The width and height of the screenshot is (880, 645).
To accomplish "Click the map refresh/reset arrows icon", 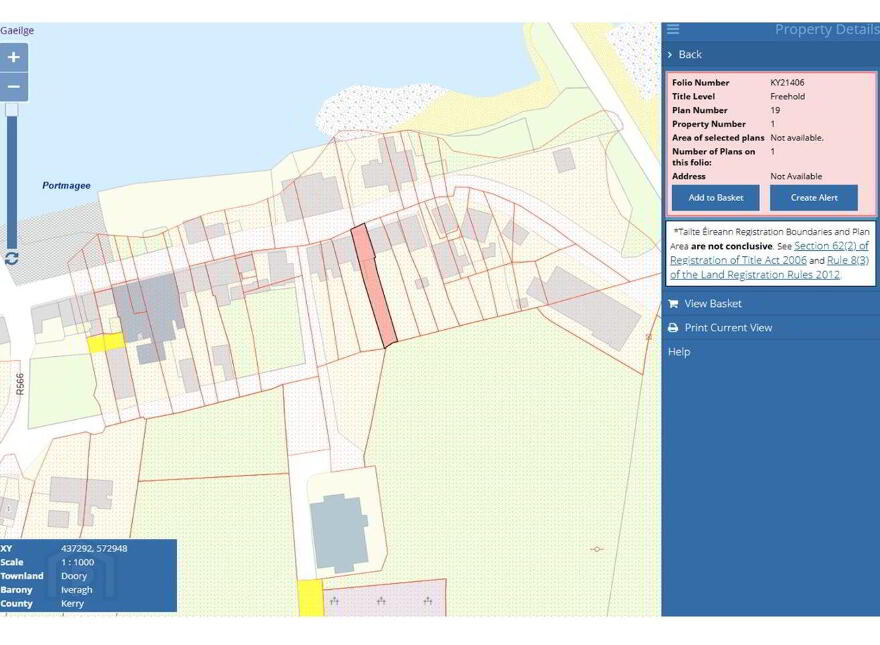I will click(x=11, y=258).
